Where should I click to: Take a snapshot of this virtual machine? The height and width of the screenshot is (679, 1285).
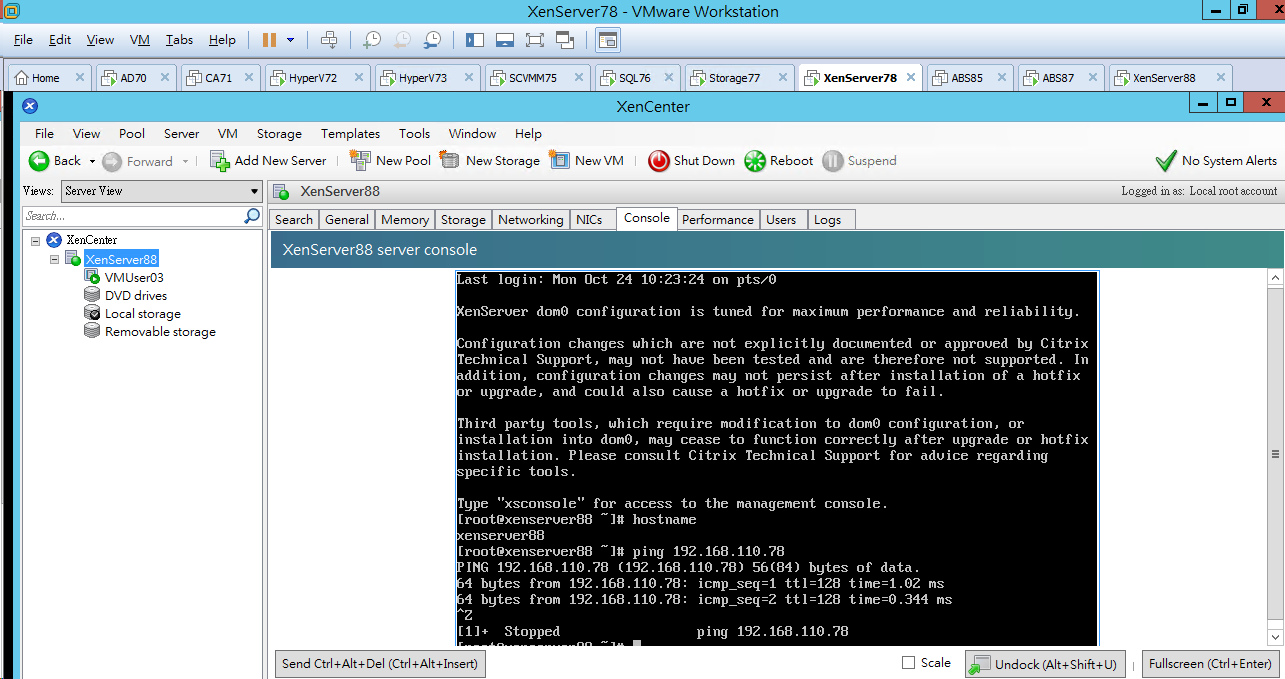pyautogui.click(x=372, y=40)
